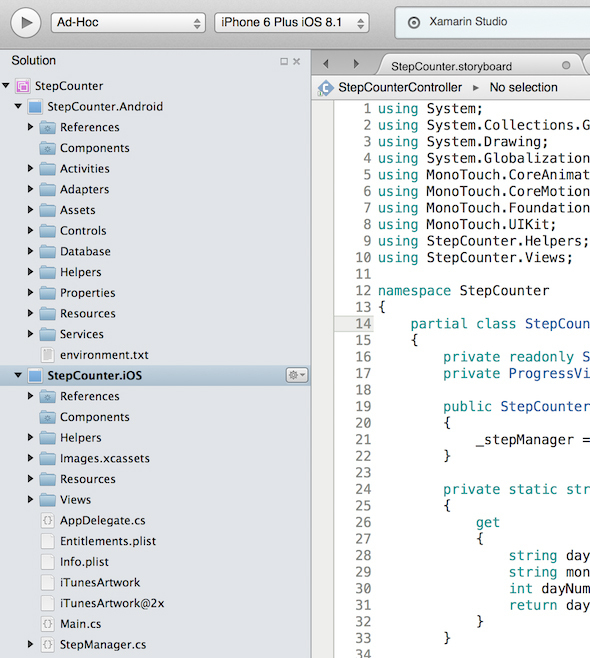Screen dimensions: 590x658
Task: Click the StepCounterController class breadcrumb icon
Action: 326,88
